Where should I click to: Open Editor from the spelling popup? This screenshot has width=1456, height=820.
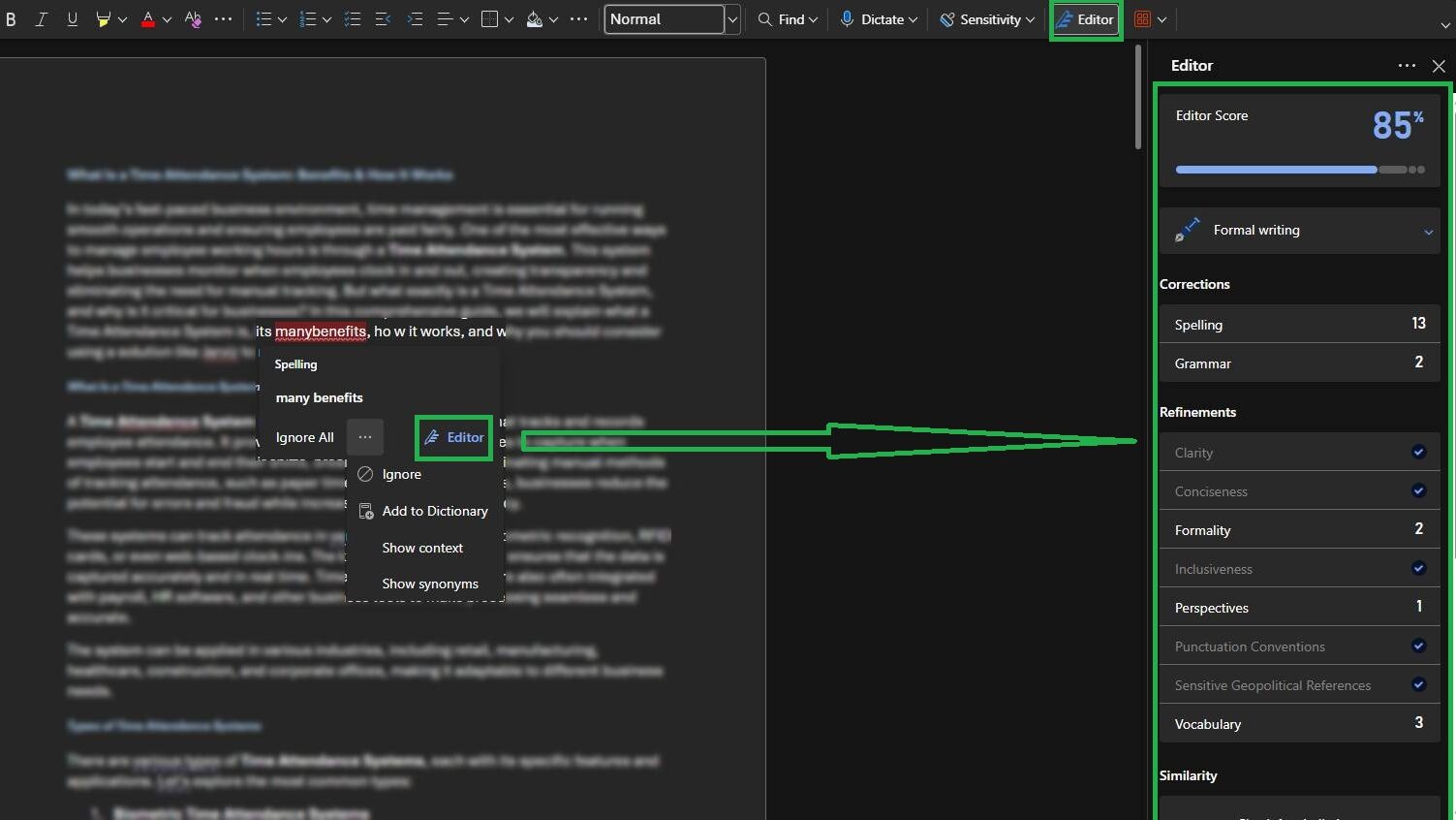454,438
